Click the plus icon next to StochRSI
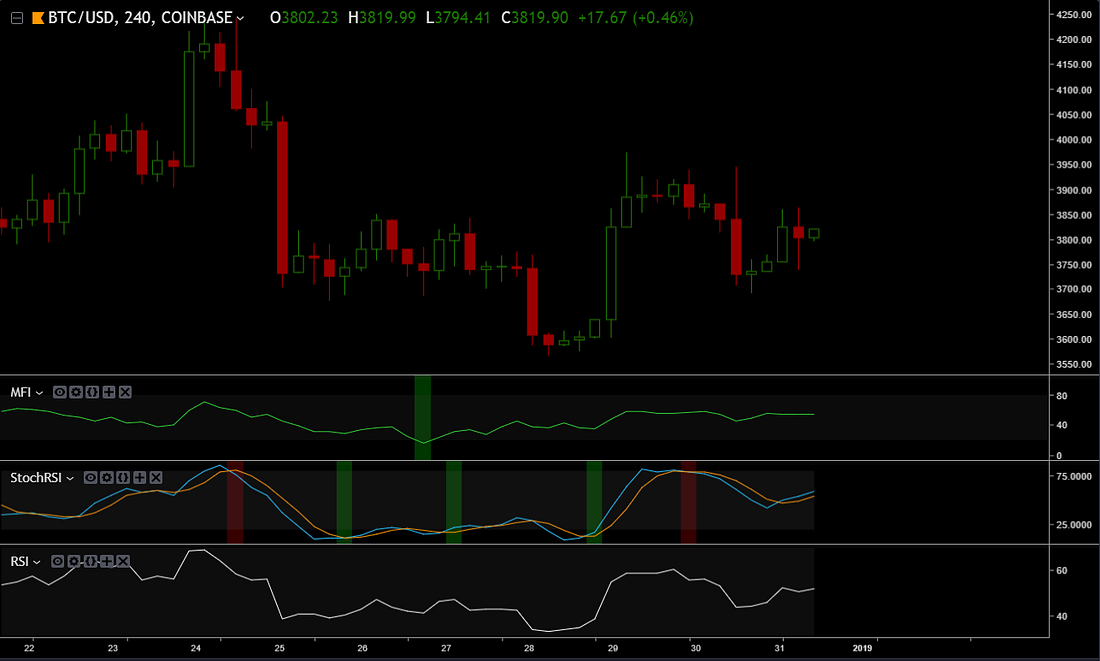The width and height of the screenshot is (1100, 661). (140, 478)
